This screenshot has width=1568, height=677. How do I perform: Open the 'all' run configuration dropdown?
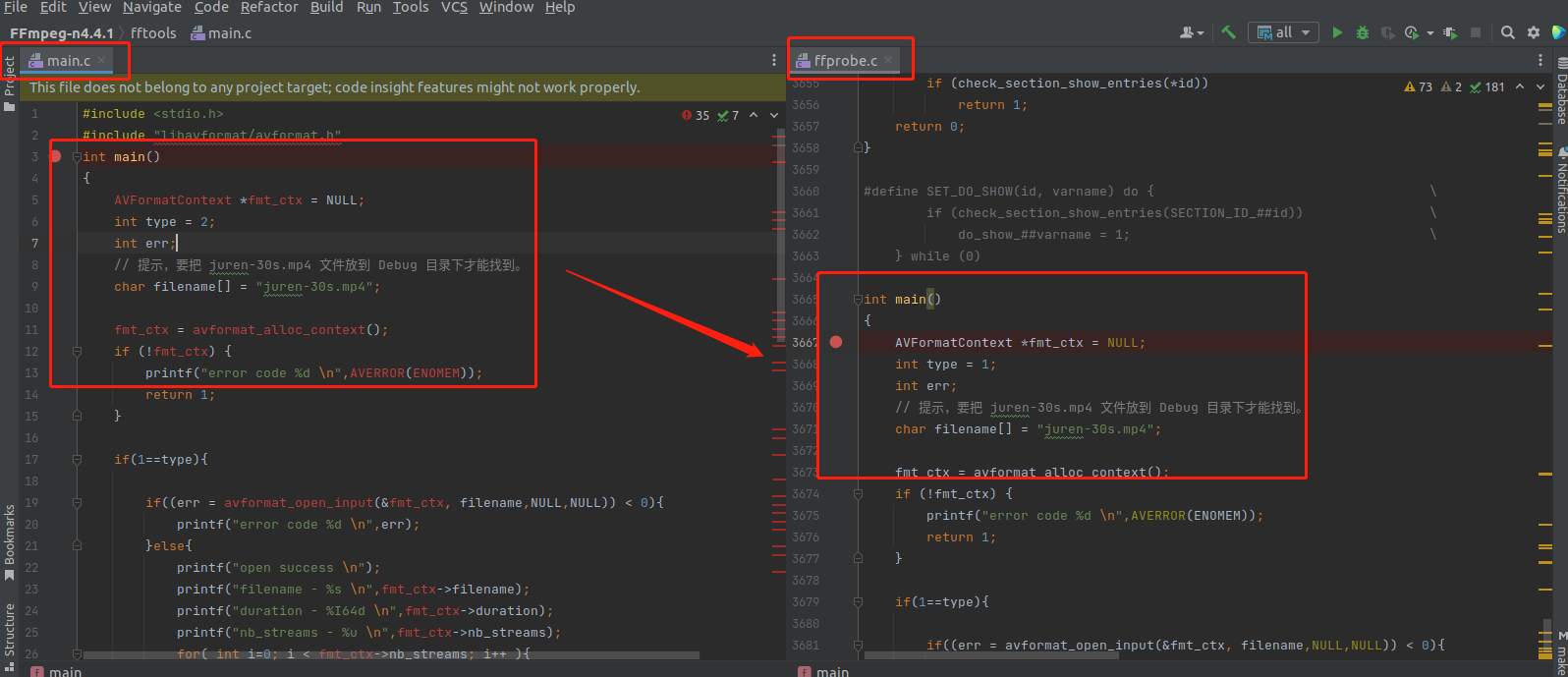pyautogui.click(x=1284, y=32)
